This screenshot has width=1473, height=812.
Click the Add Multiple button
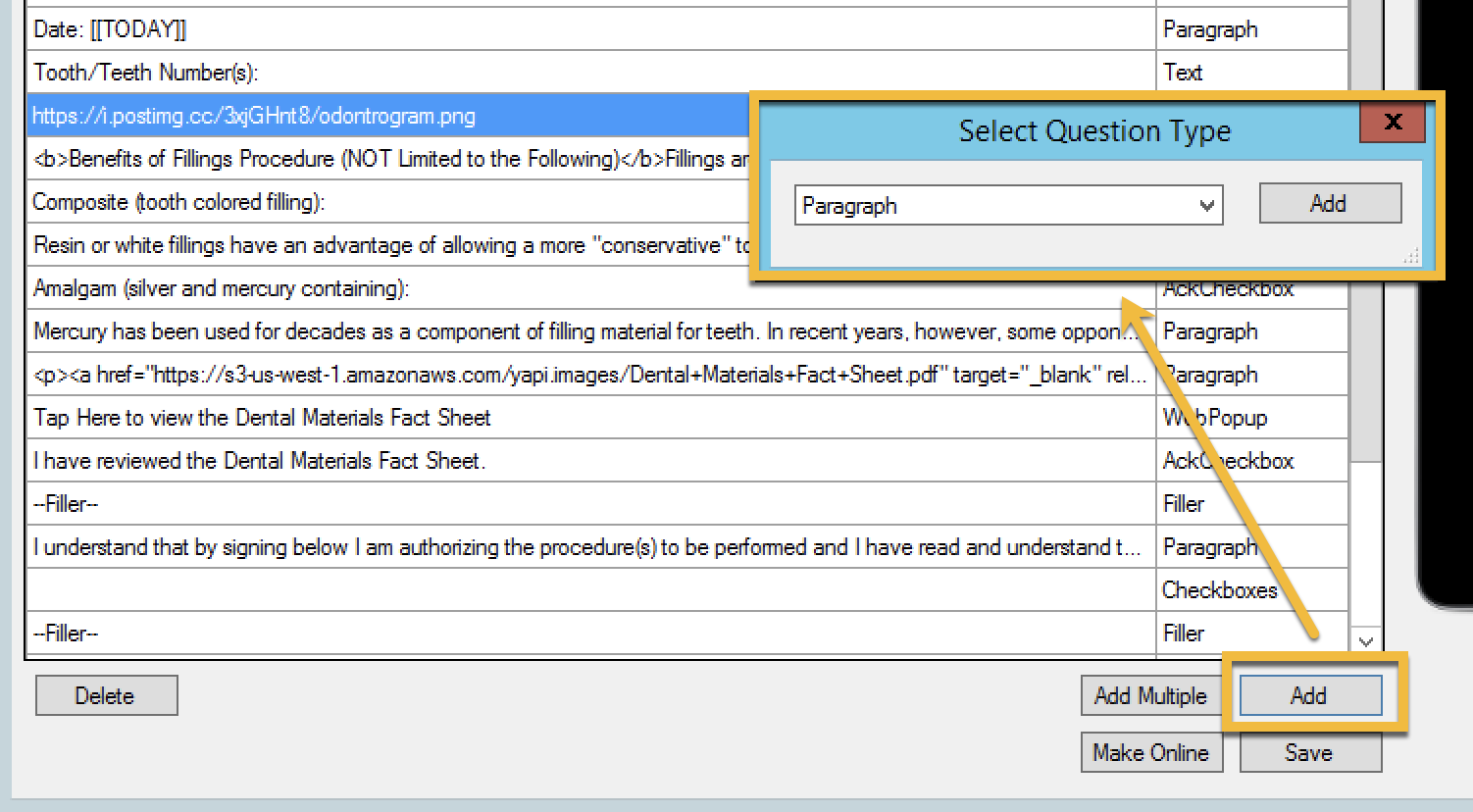coord(1150,695)
